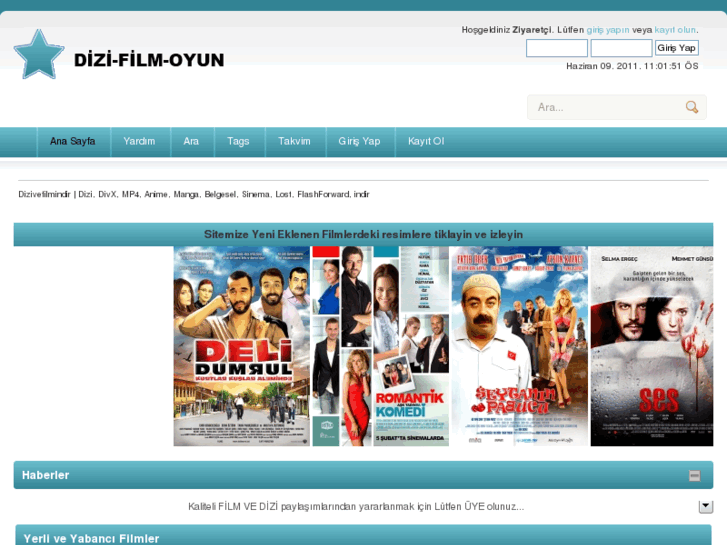Open Kayıt Ol in the navigation bar
Image resolution: width=727 pixels, height=545 pixels.
(x=426, y=141)
